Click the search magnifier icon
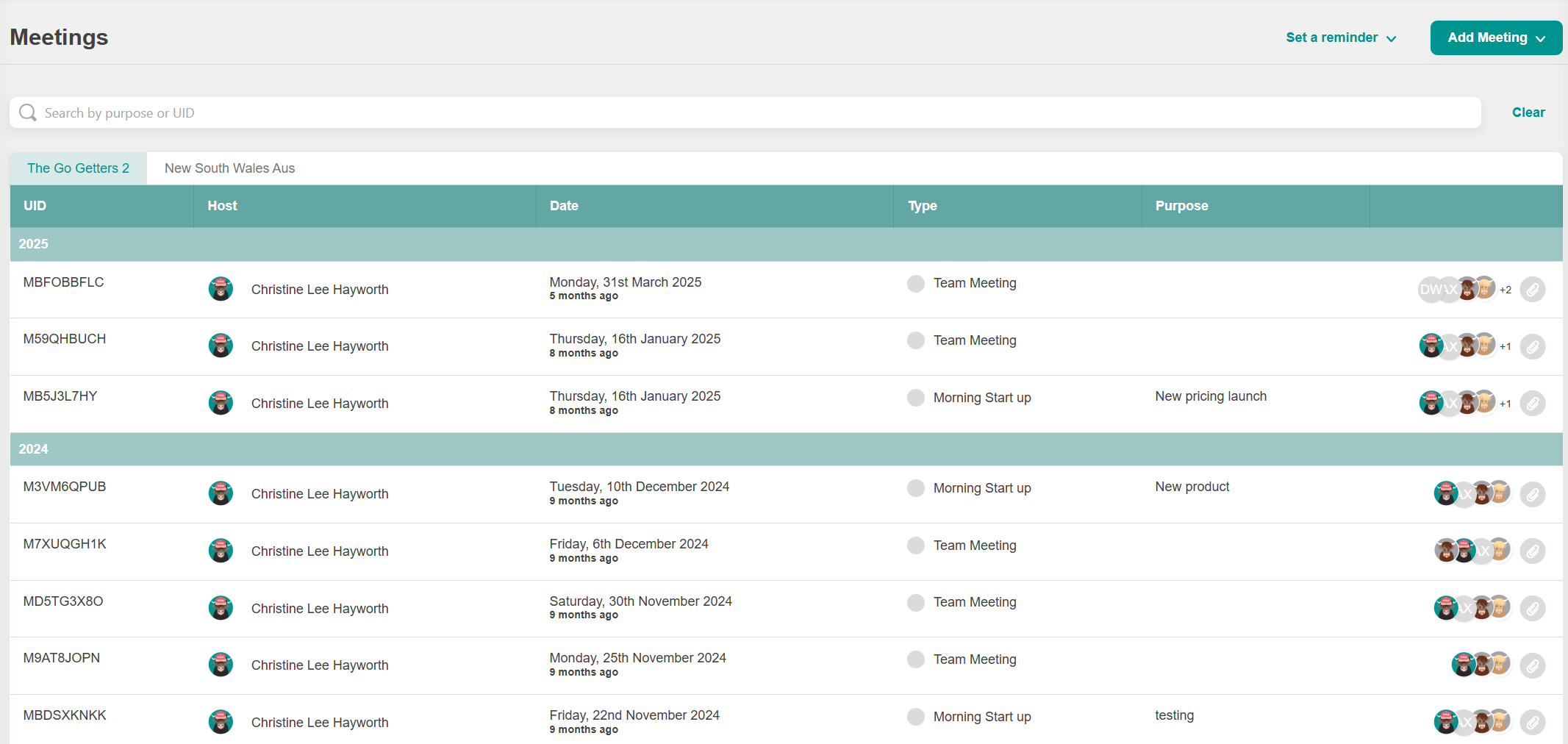Viewport: 1568px width, 744px height. tap(28, 112)
